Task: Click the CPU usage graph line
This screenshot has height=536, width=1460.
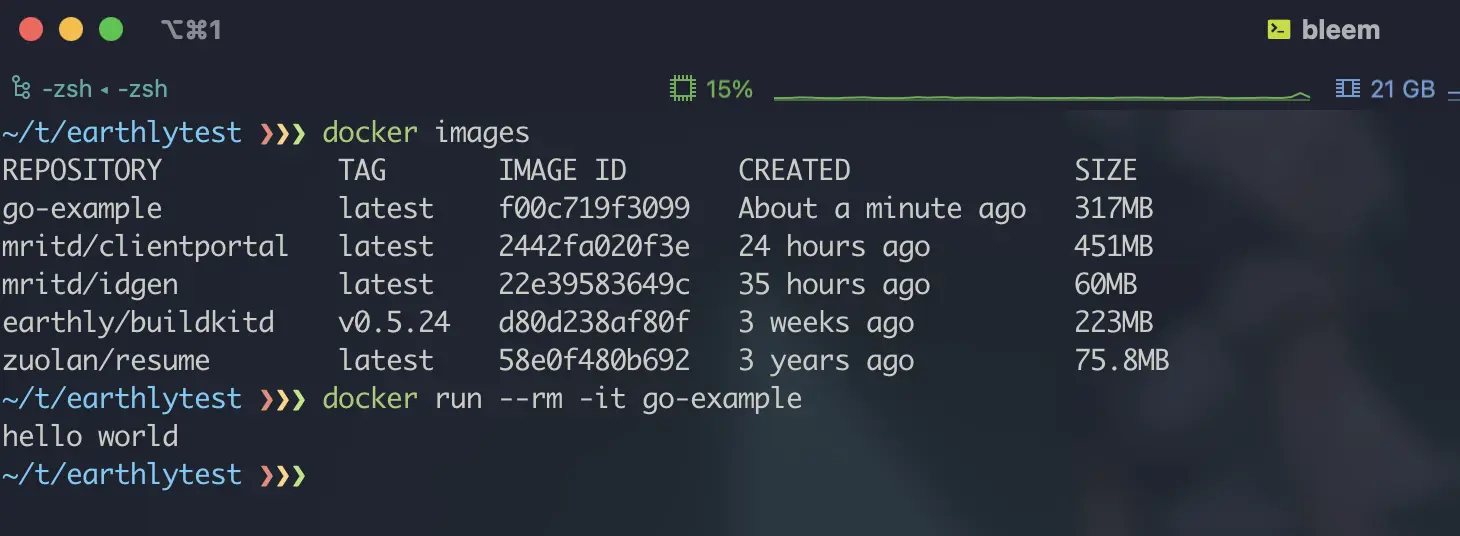Action: click(1040, 97)
